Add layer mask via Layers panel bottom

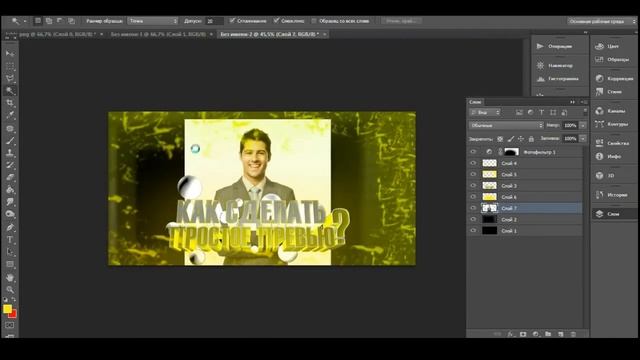coord(523,334)
